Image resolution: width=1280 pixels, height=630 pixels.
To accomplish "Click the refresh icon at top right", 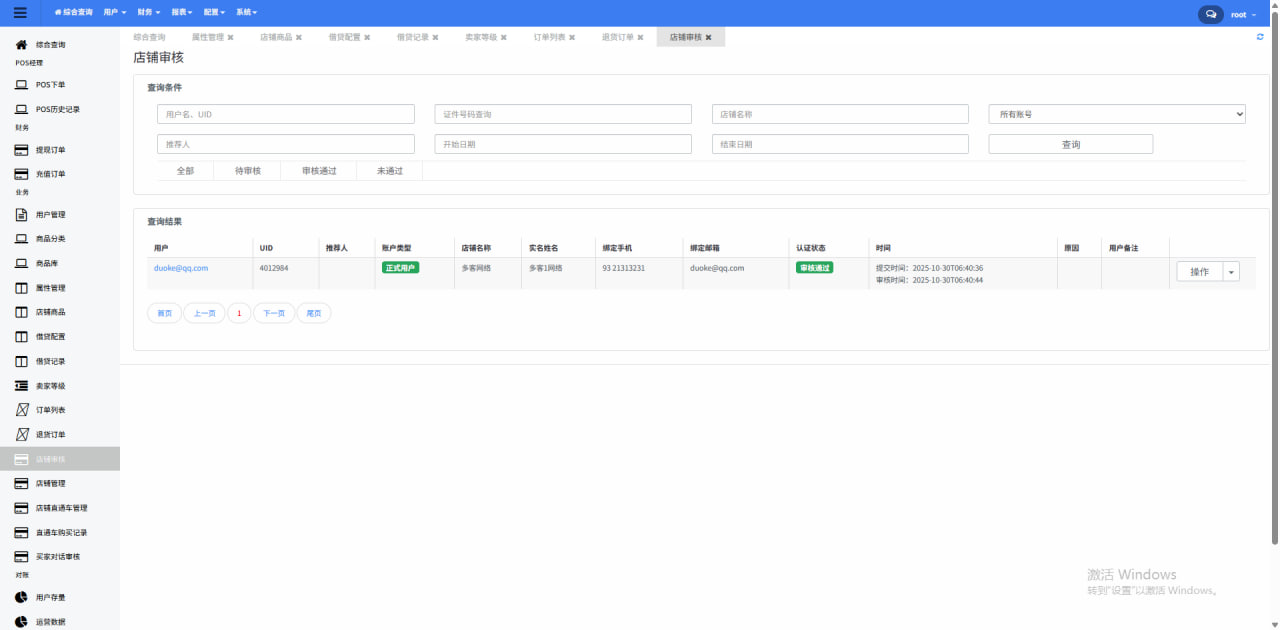I will point(1260,37).
